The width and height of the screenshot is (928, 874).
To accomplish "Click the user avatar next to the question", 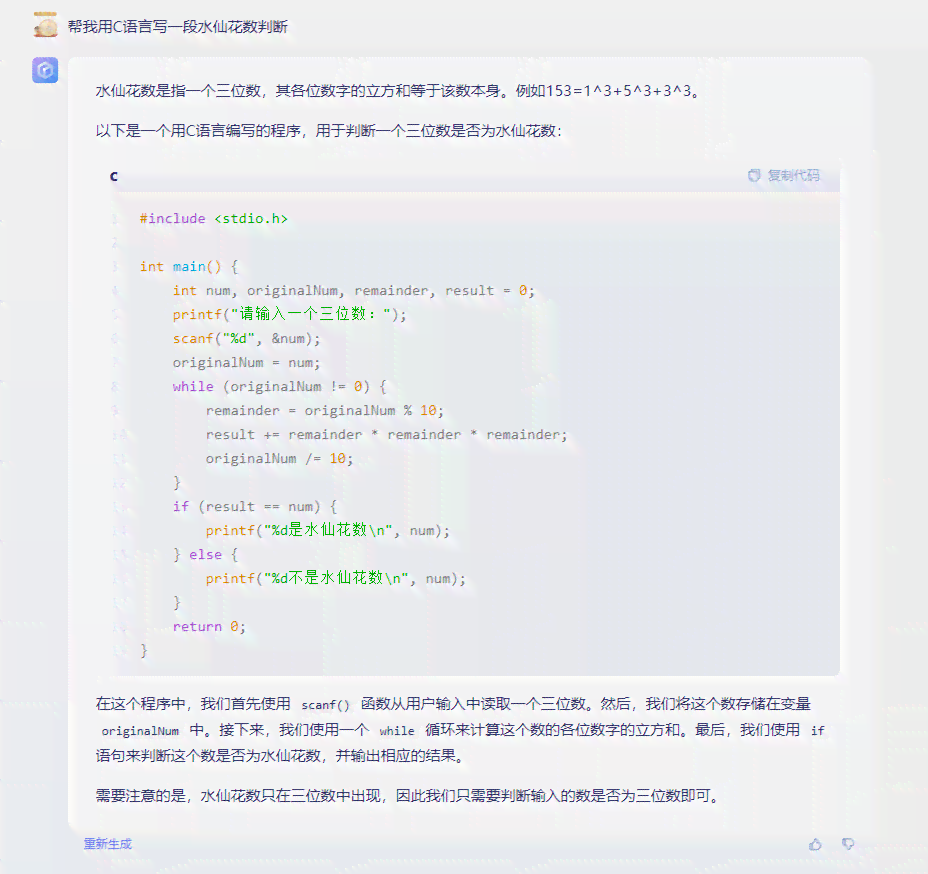I will tap(46, 25).
